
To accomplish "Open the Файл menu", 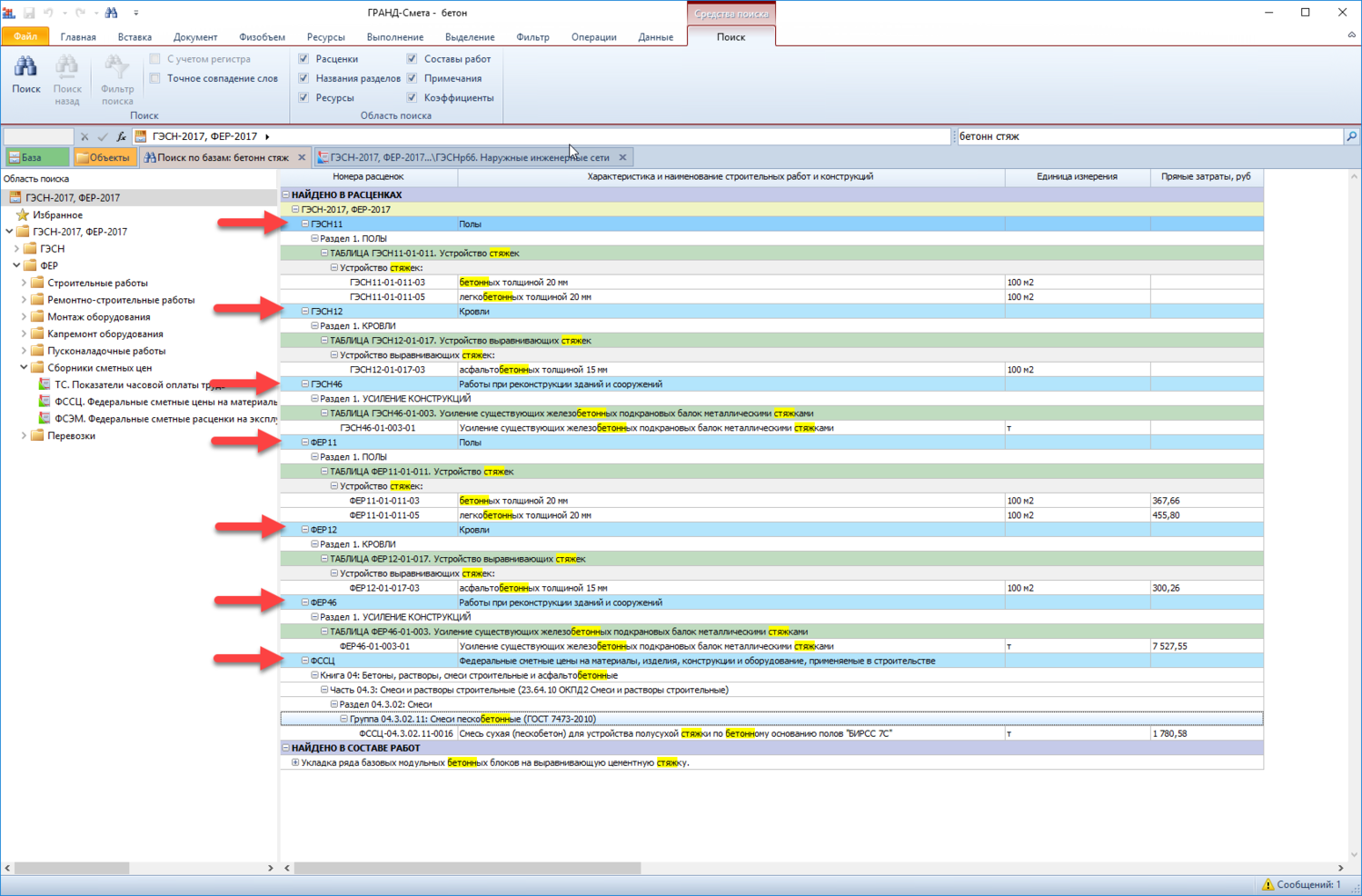I will pos(25,37).
